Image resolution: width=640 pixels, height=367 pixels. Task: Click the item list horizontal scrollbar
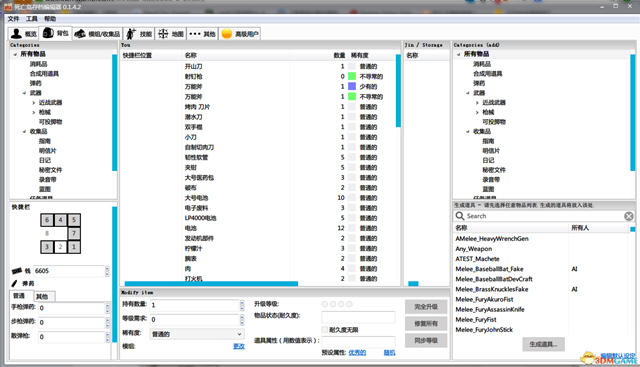[211, 283]
